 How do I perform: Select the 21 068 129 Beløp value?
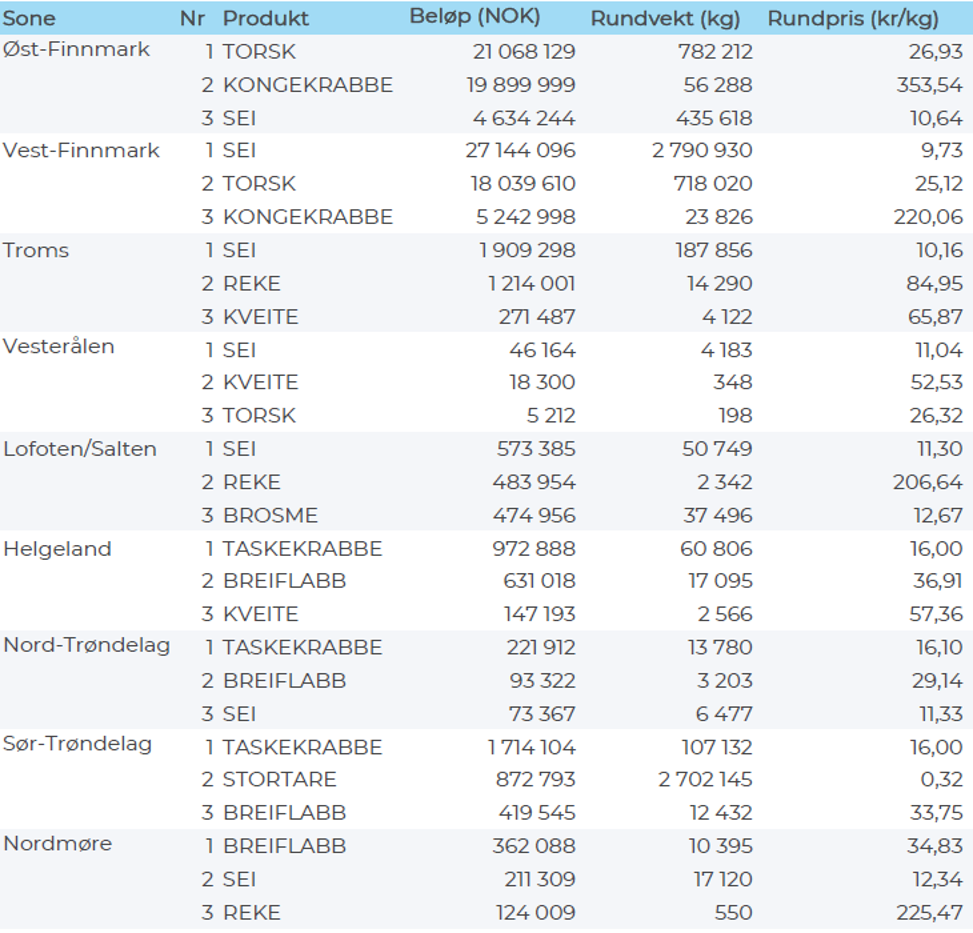click(x=523, y=52)
